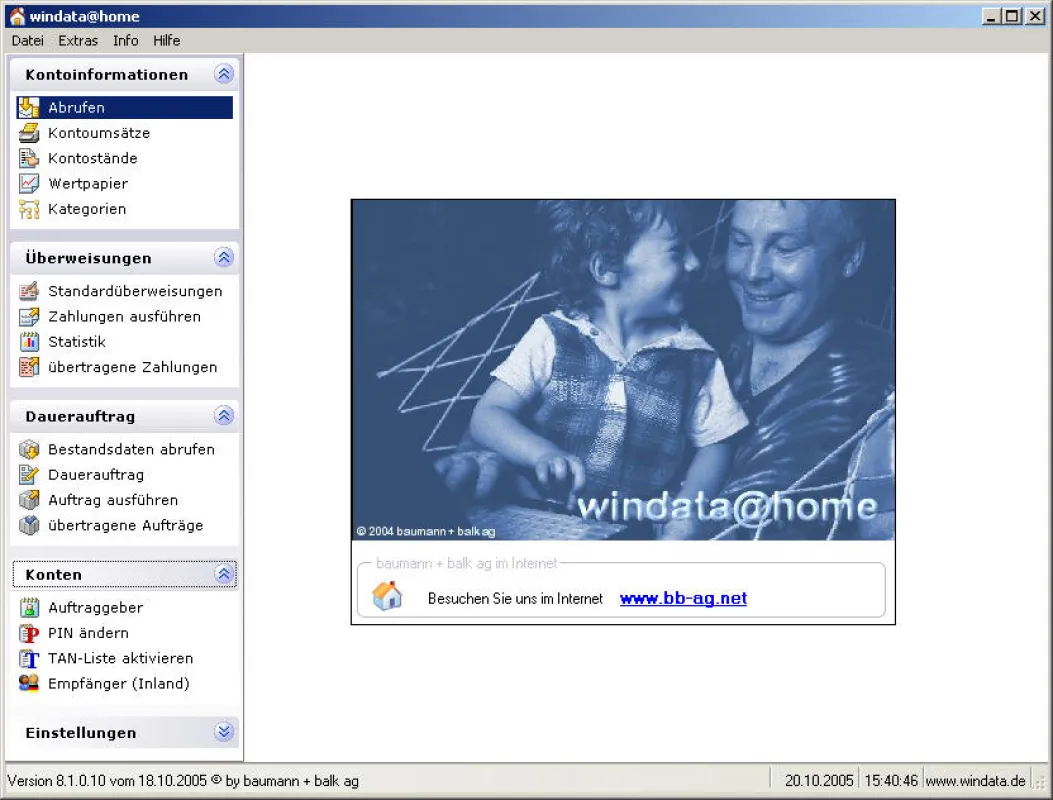Screen dimensions: 1053x800
Task: Minimize the windata@home window
Action: (992, 16)
